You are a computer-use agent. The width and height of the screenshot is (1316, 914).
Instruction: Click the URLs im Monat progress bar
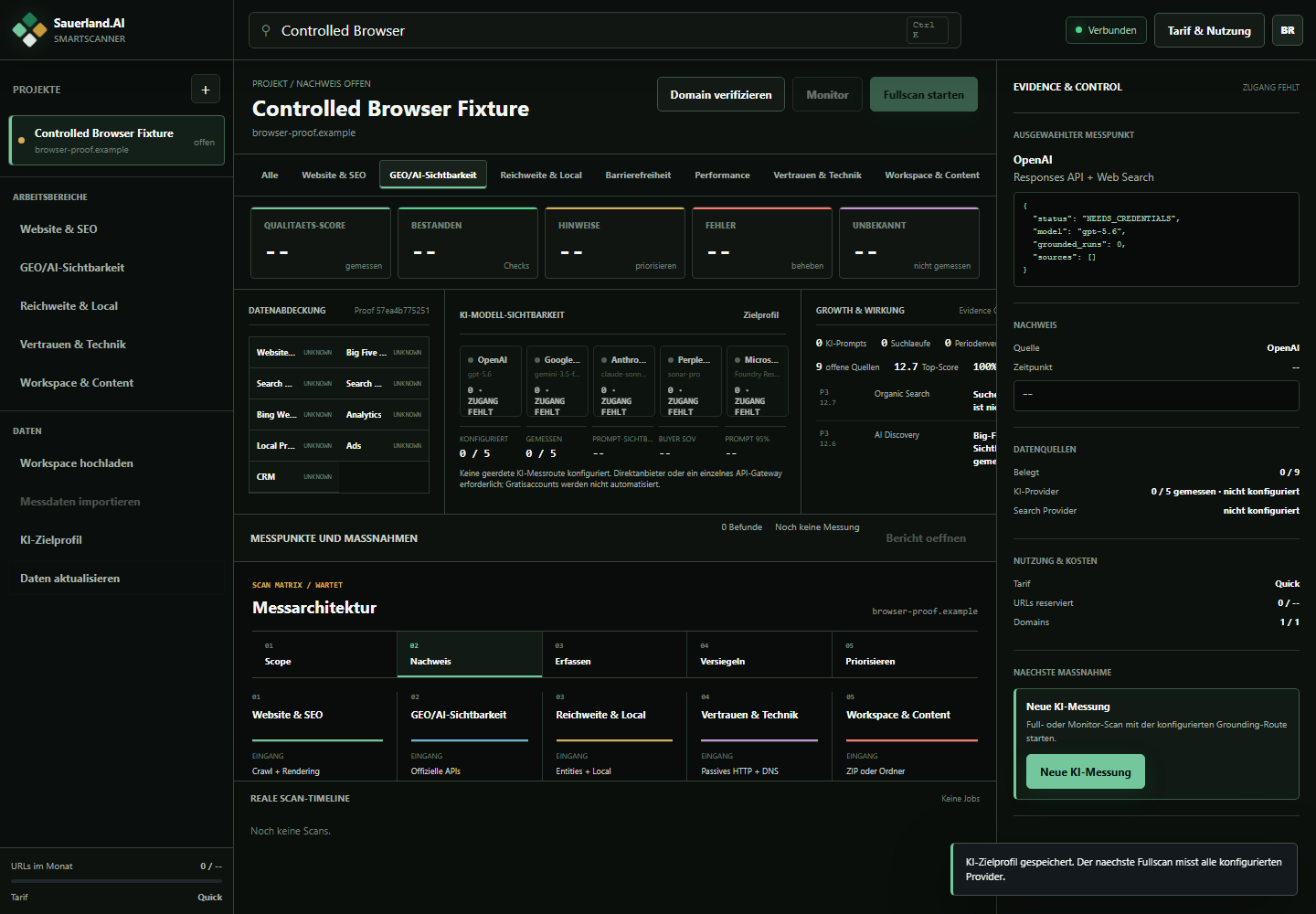click(x=116, y=881)
